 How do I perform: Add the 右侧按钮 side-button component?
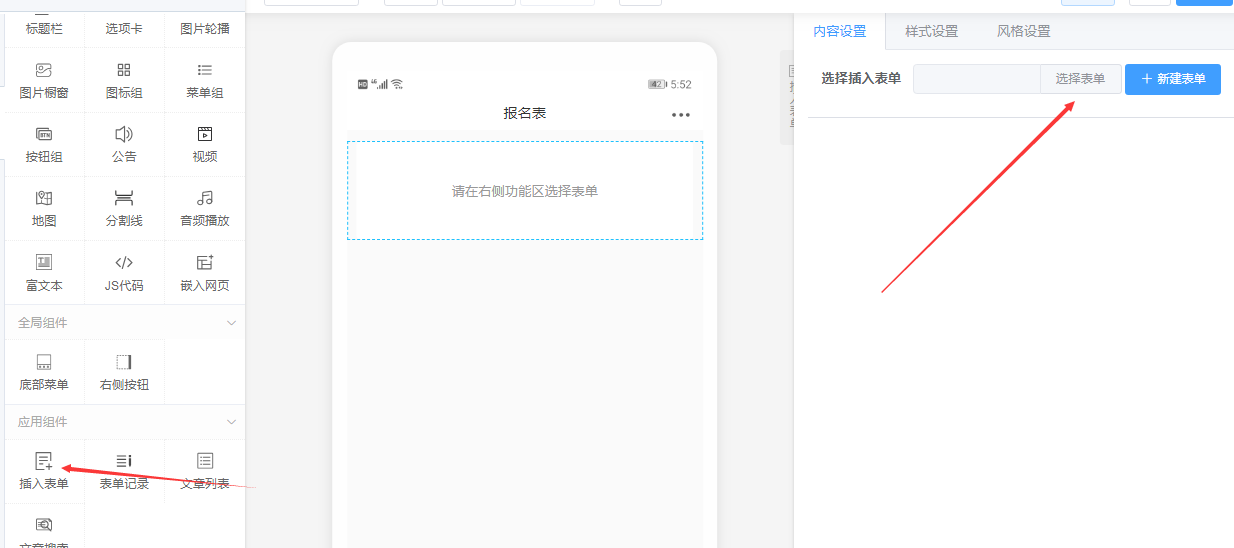124,371
